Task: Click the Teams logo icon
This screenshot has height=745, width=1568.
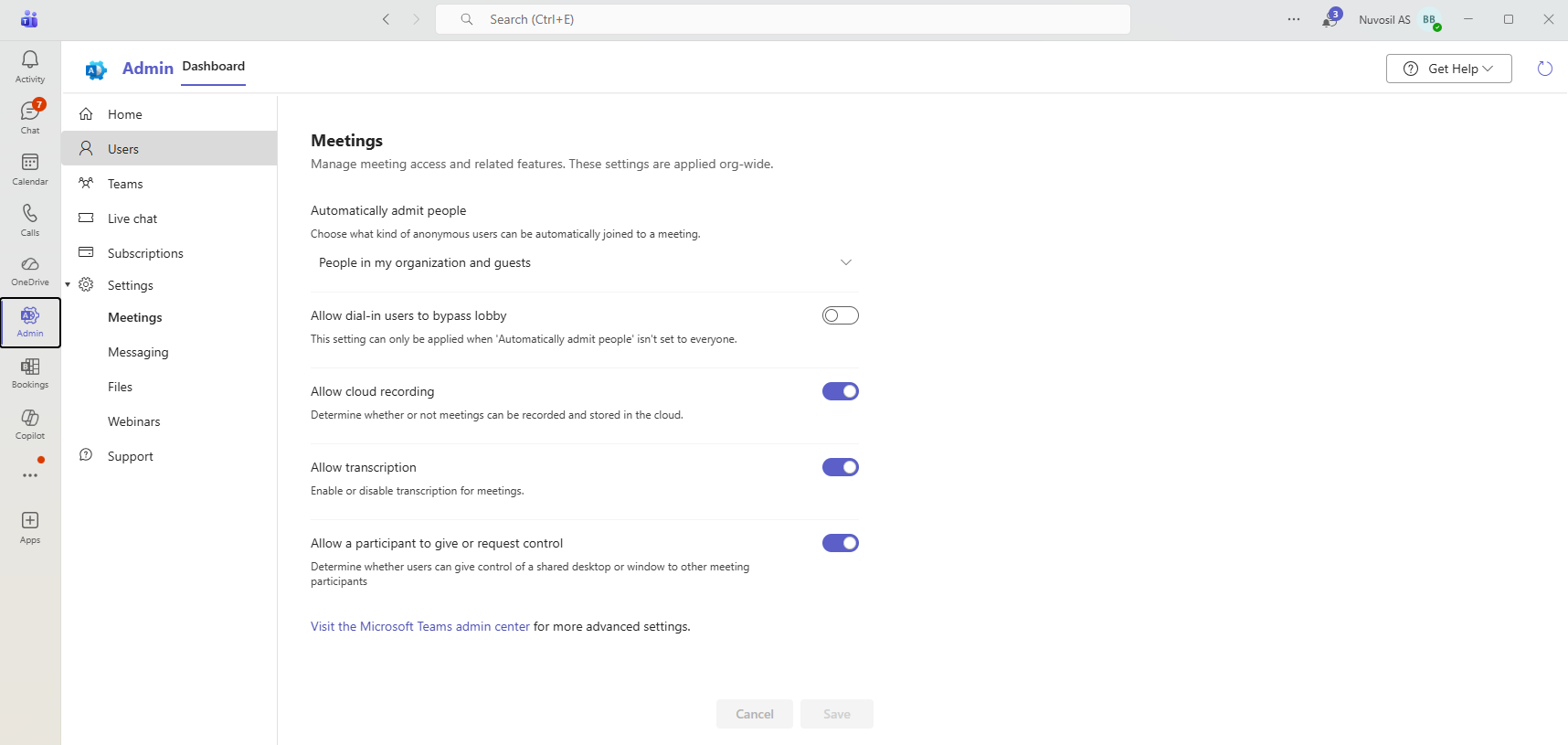Action: (29, 19)
